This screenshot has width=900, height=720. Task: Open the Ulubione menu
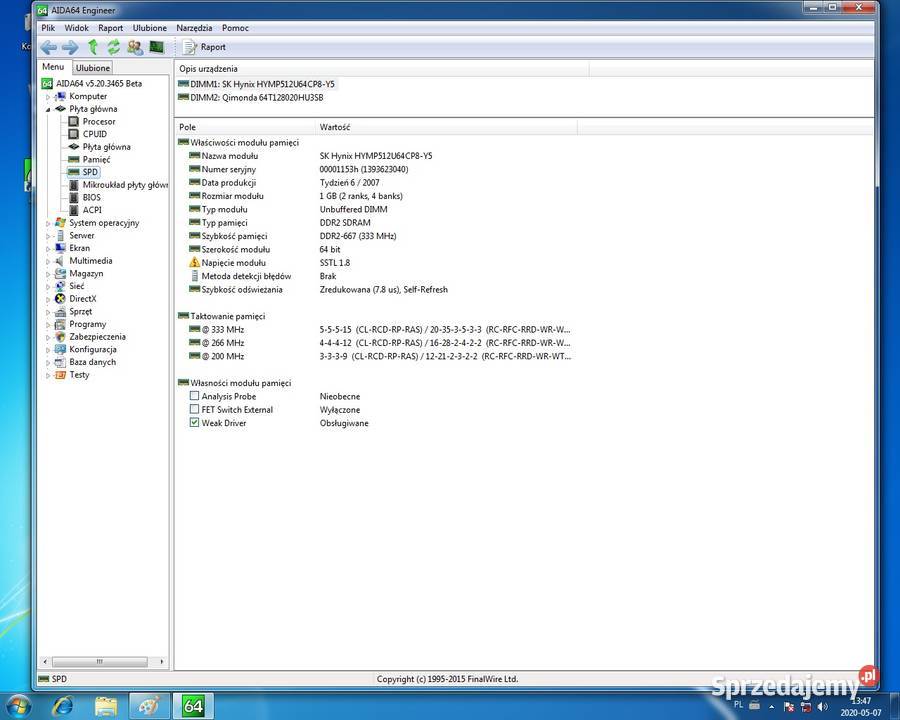[x=150, y=28]
